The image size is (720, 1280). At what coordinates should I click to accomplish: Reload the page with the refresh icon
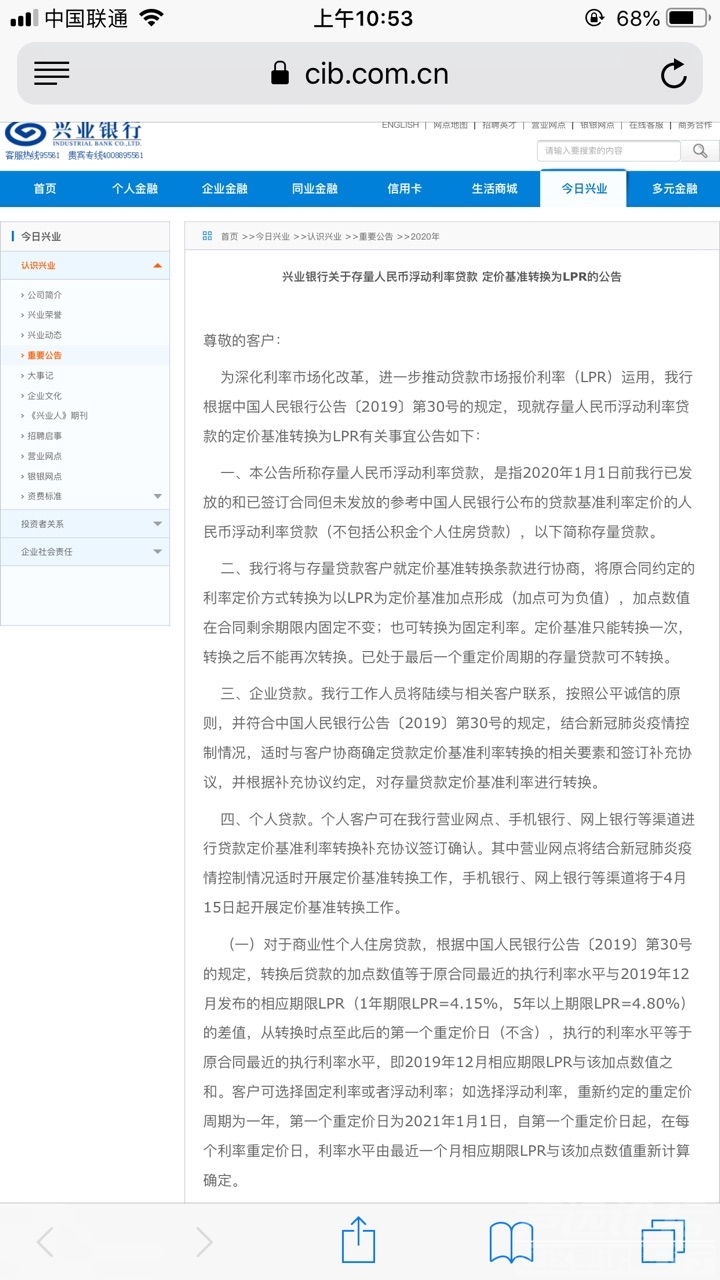click(x=673, y=74)
